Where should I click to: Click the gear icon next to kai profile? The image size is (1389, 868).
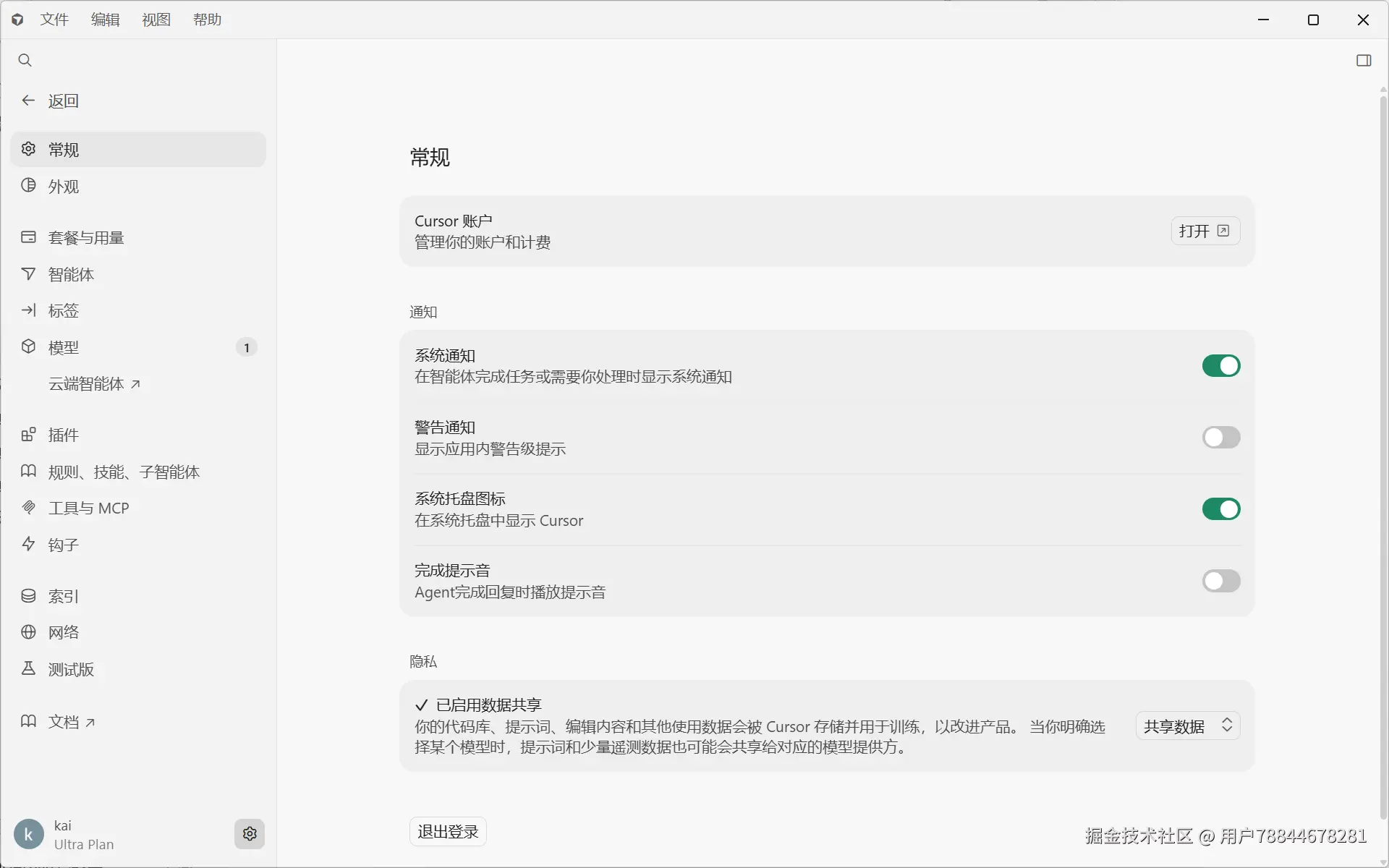click(250, 834)
